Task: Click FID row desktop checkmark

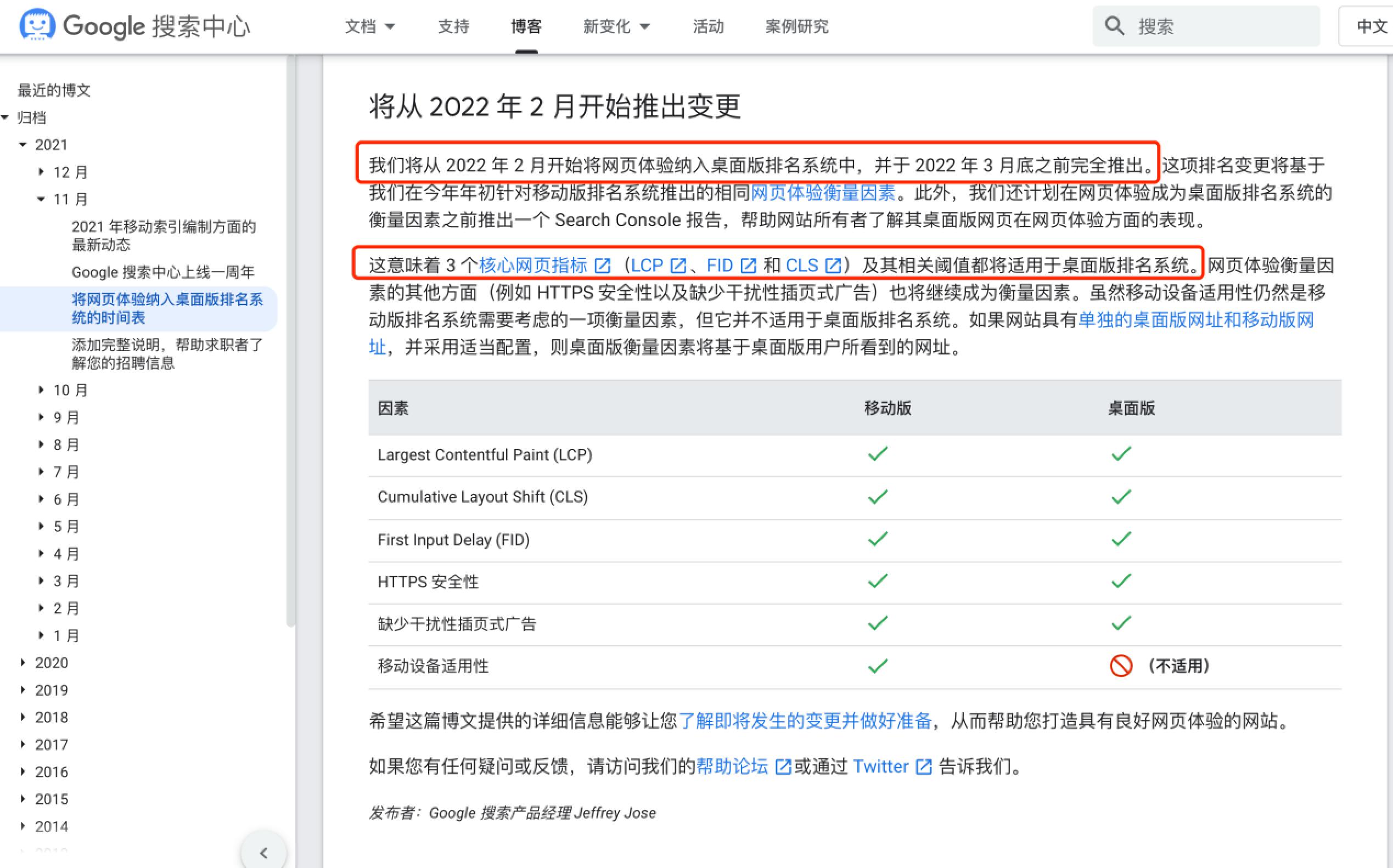Action: click(1121, 539)
